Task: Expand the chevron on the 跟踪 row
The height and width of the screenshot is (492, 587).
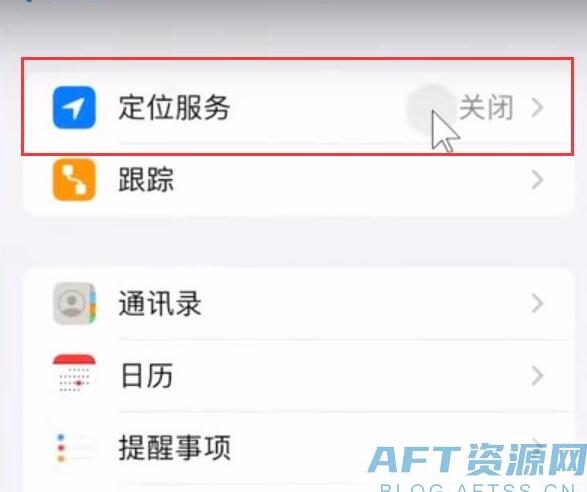Action: 537,180
